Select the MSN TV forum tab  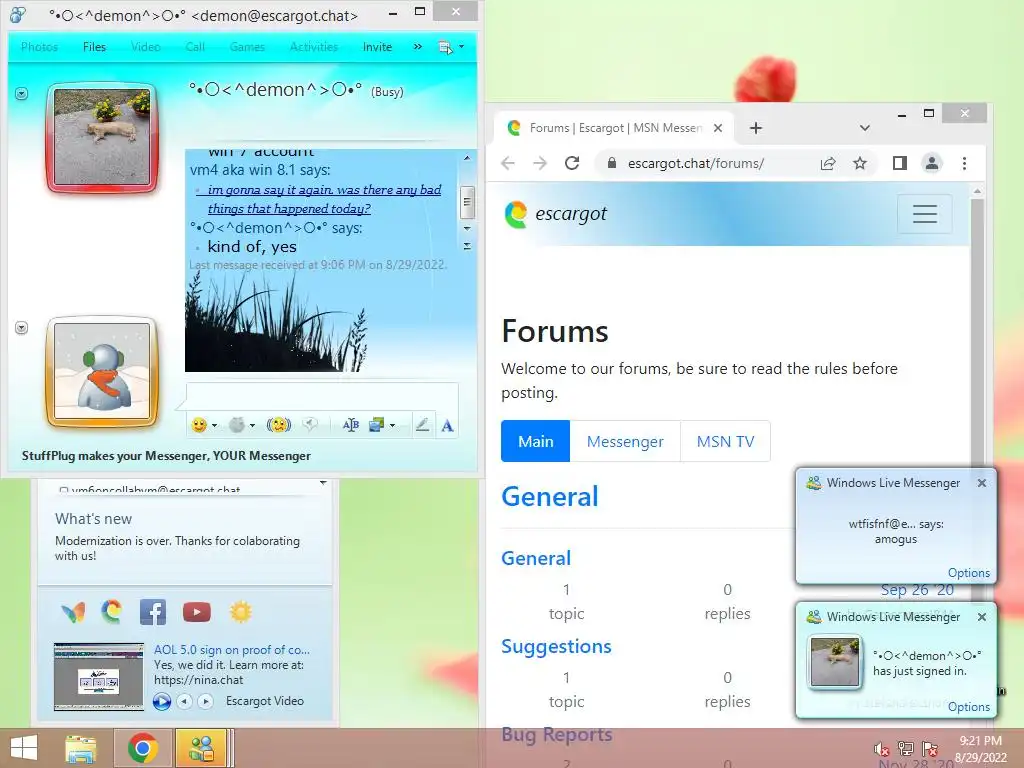tap(726, 441)
